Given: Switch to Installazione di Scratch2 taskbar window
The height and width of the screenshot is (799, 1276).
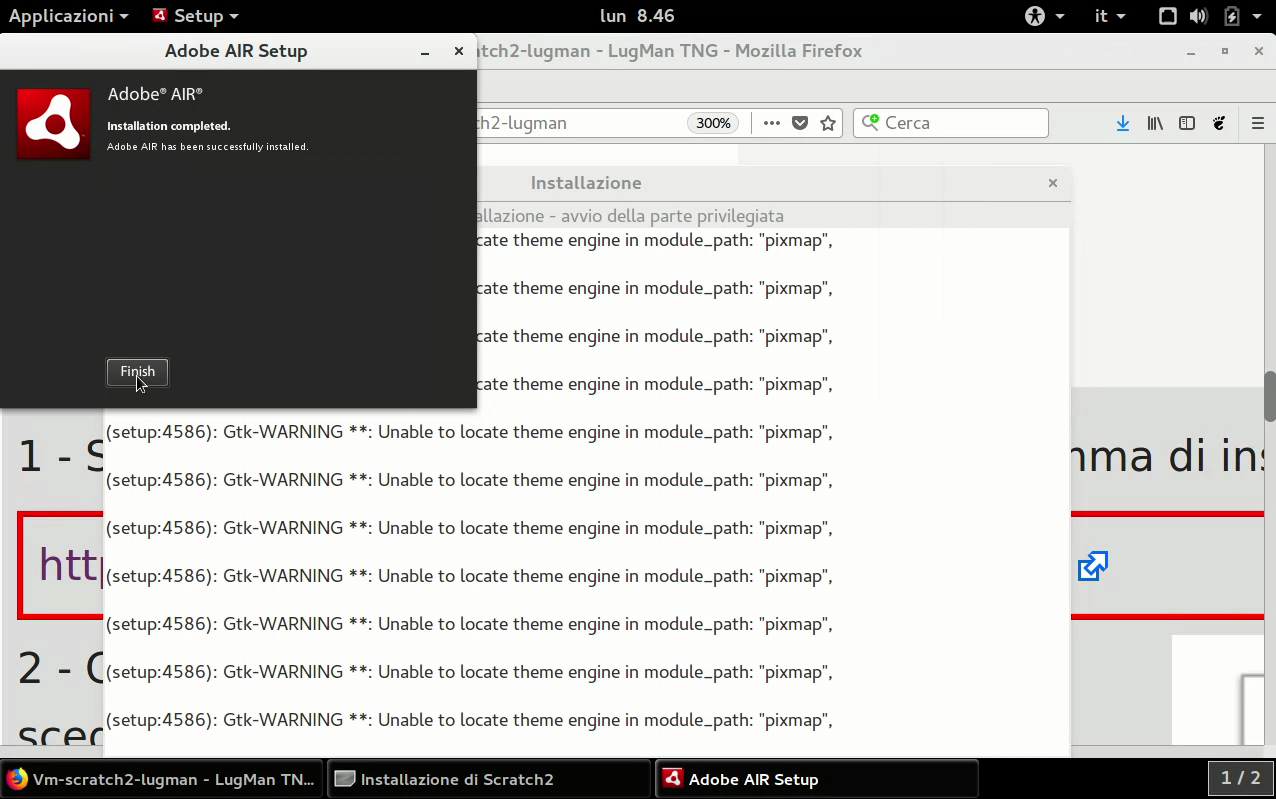Looking at the screenshot, I should 489,779.
